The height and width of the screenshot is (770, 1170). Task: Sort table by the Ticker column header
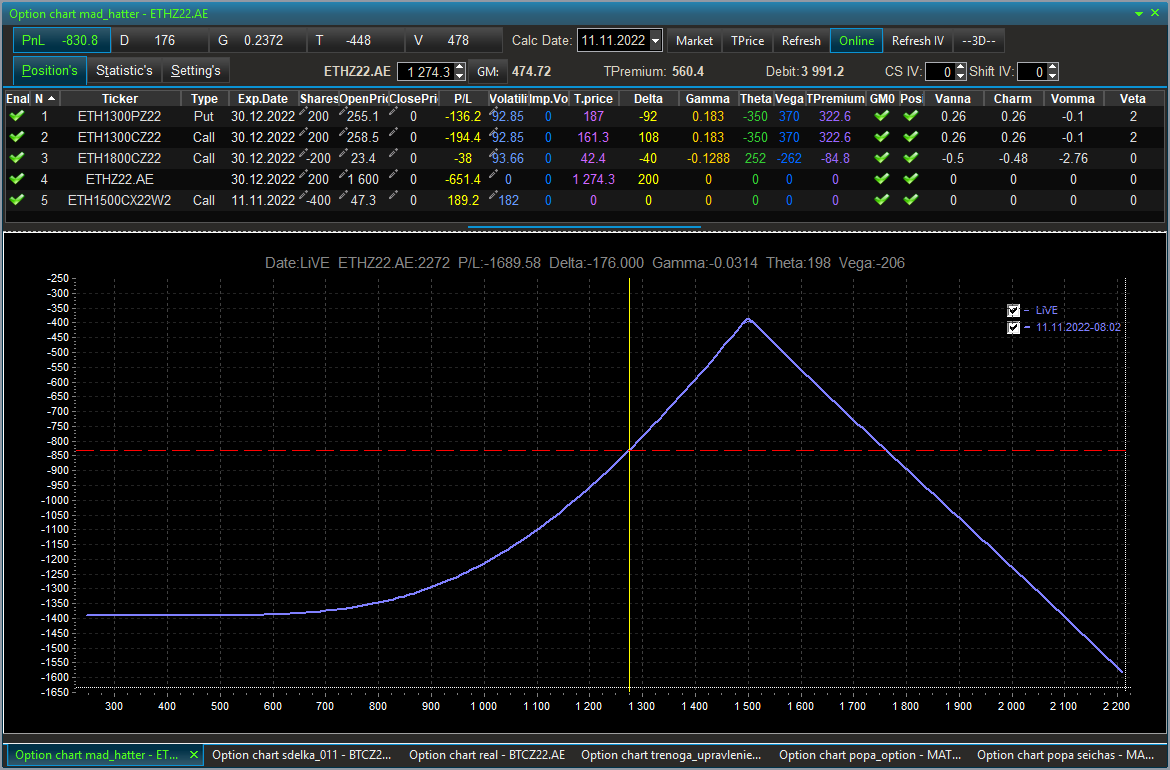point(120,98)
